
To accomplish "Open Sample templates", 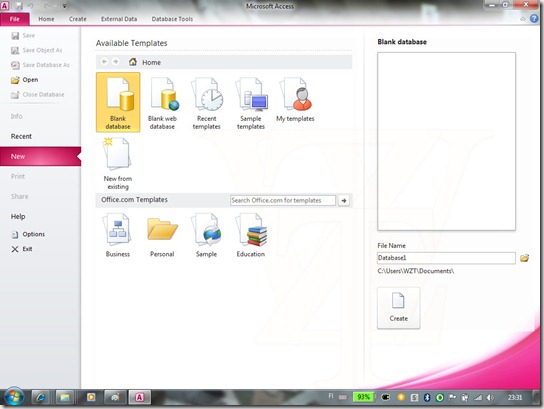I will click(x=251, y=103).
